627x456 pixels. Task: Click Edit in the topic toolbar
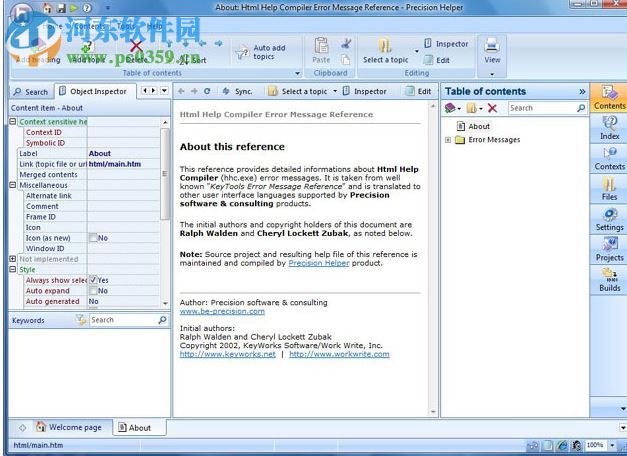coord(419,91)
